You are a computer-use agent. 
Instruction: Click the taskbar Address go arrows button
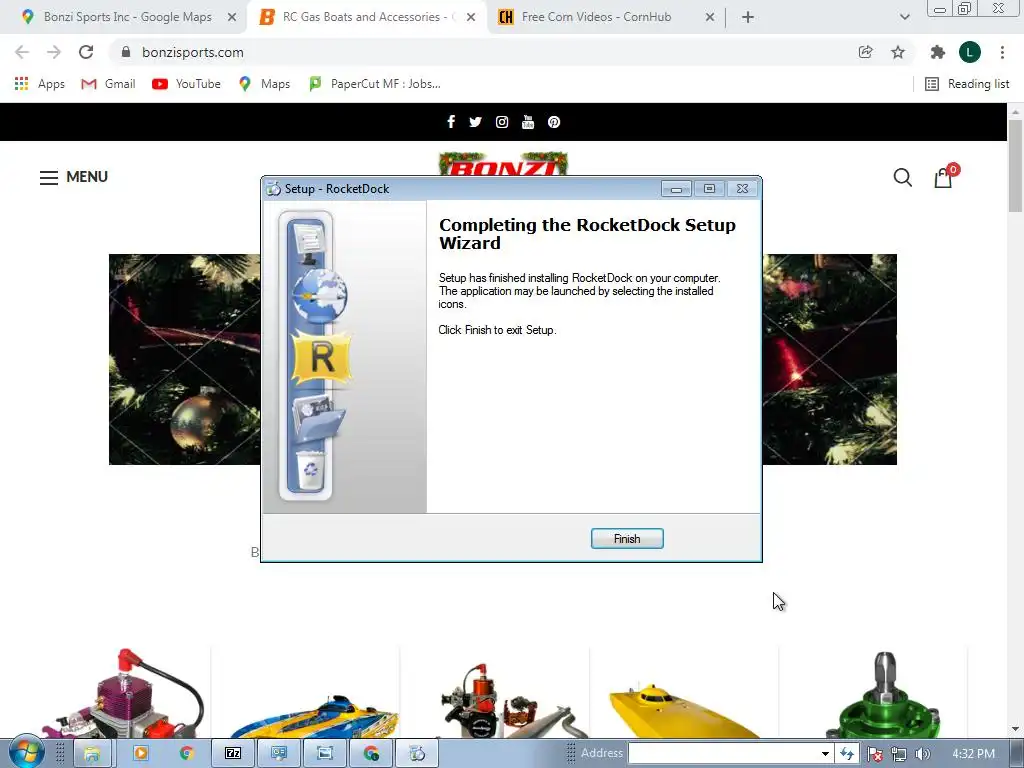click(847, 754)
